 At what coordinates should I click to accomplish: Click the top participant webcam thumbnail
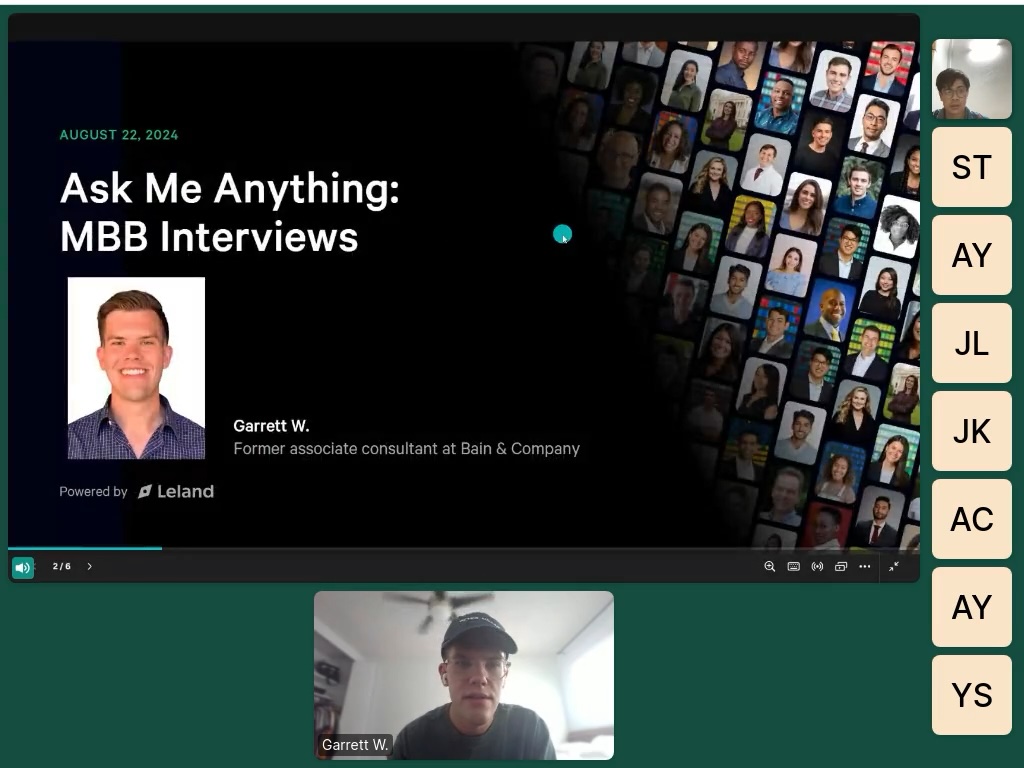(x=972, y=79)
